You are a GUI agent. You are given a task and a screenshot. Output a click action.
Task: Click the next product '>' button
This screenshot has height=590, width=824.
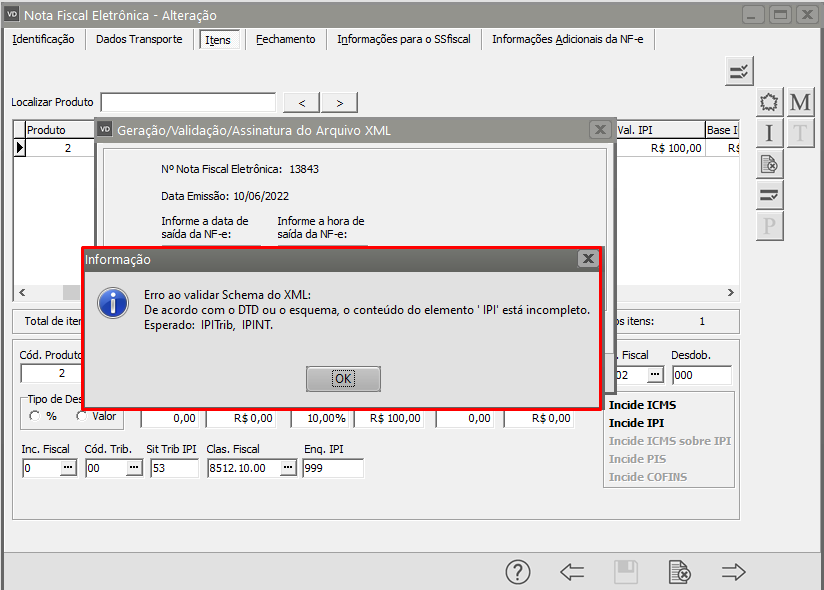click(x=339, y=102)
